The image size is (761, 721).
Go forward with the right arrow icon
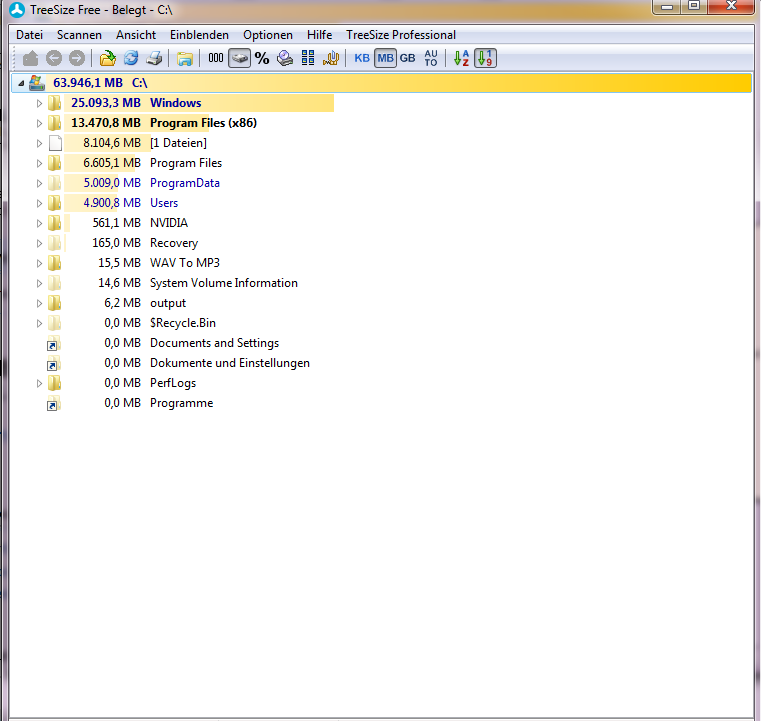(77, 58)
